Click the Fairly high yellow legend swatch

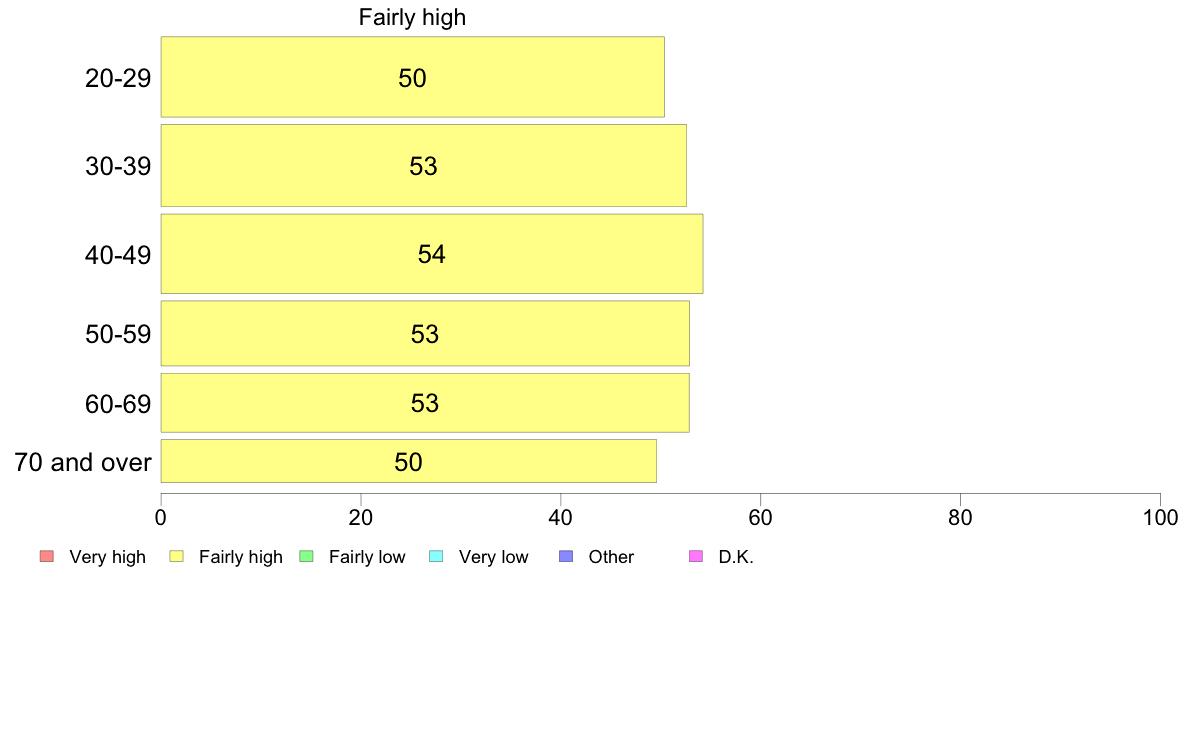click(x=177, y=556)
